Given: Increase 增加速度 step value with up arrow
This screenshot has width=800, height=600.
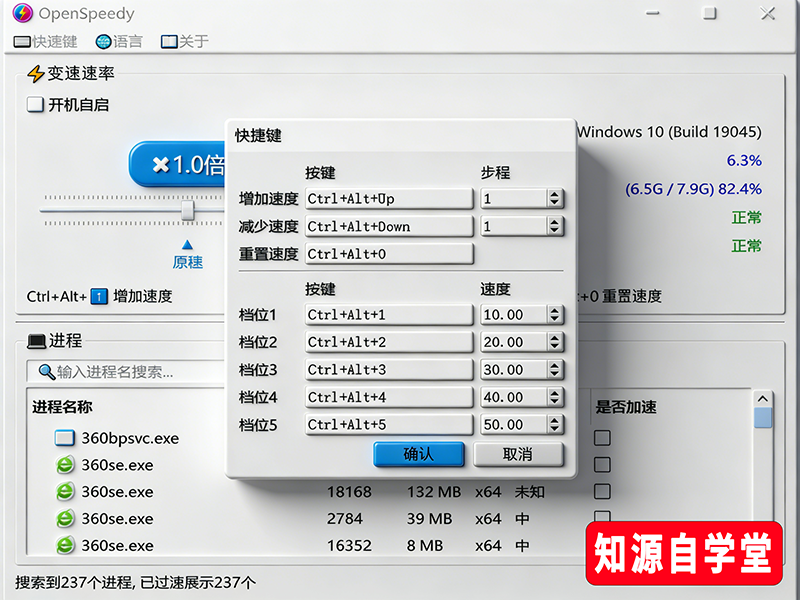Looking at the screenshot, I should 555,193.
